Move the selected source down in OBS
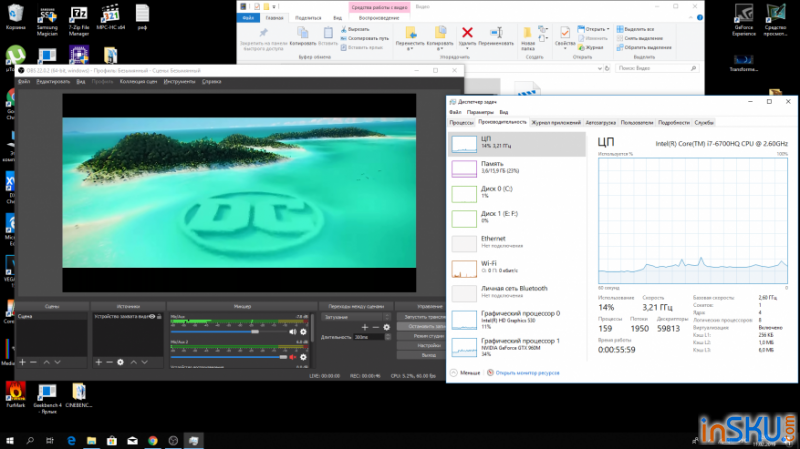 [x=144, y=362]
